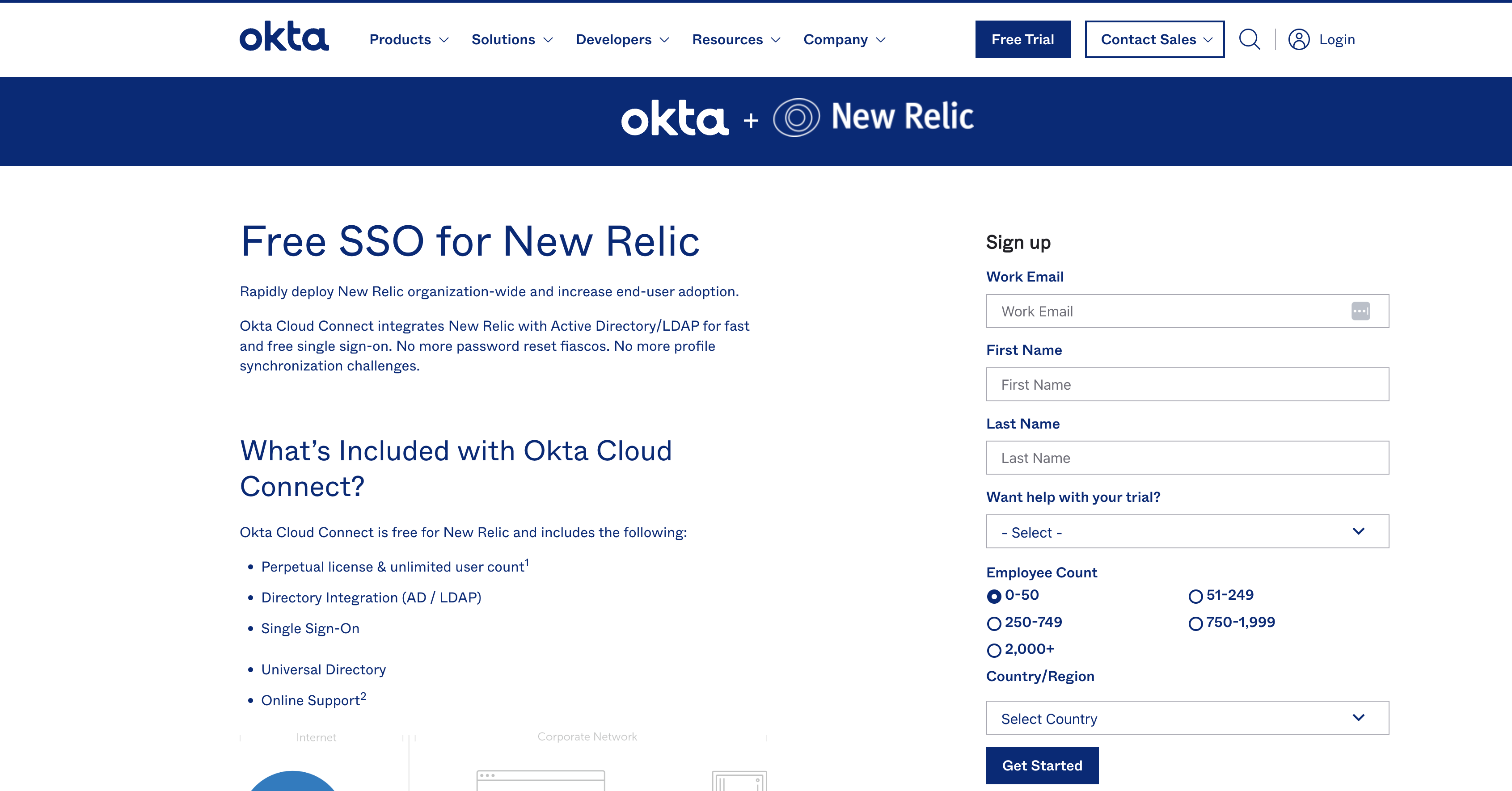This screenshot has height=791, width=1512.
Task: Click the Free Trial button
Action: (x=1022, y=39)
